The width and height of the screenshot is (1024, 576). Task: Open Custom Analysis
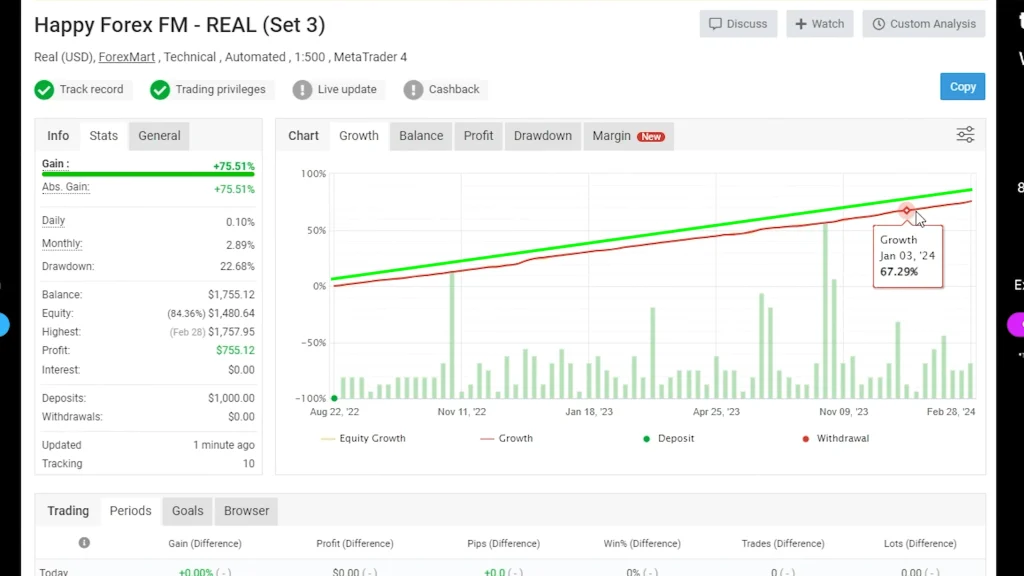click(923, 24)
